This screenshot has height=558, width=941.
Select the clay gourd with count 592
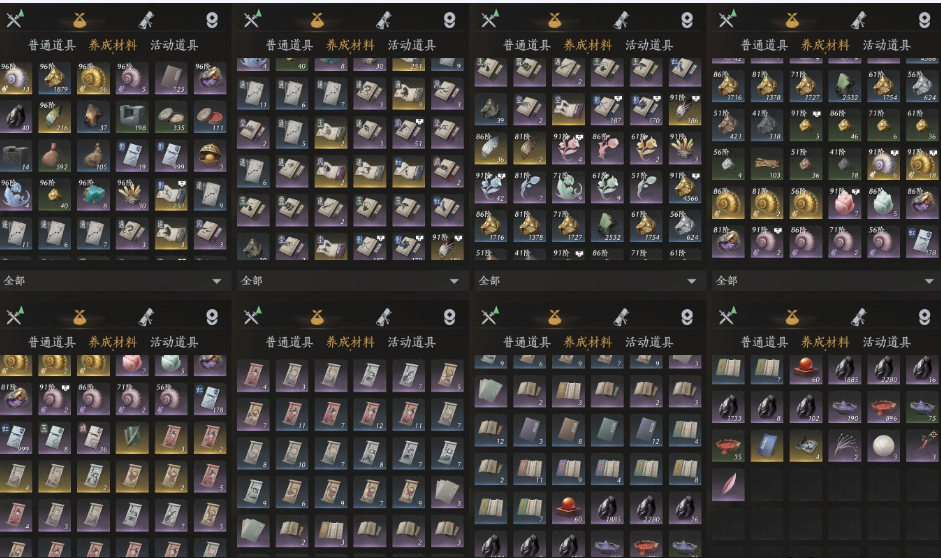coord(55,156)
